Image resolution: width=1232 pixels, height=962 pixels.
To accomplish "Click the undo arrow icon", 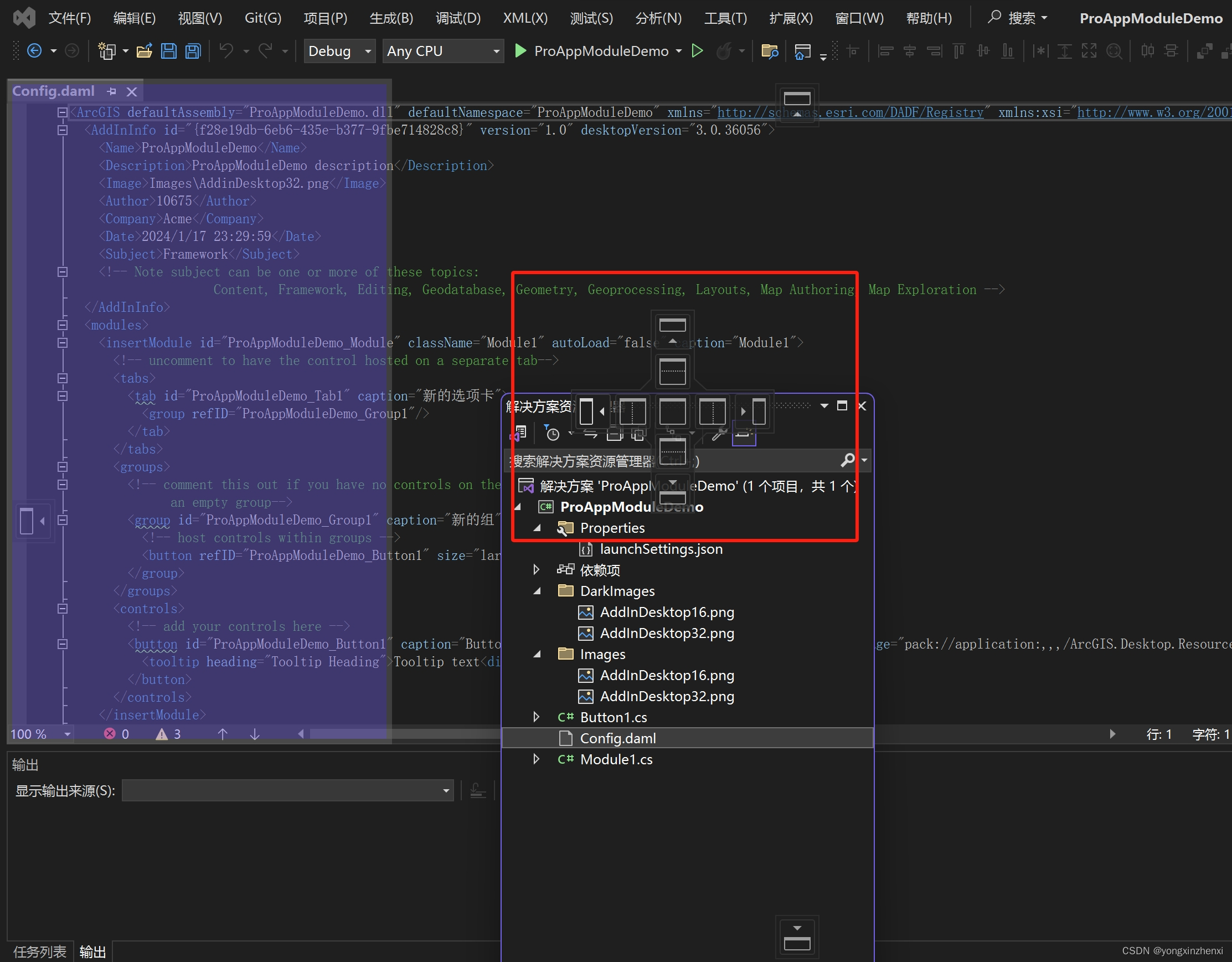I will tap(226, 52).
